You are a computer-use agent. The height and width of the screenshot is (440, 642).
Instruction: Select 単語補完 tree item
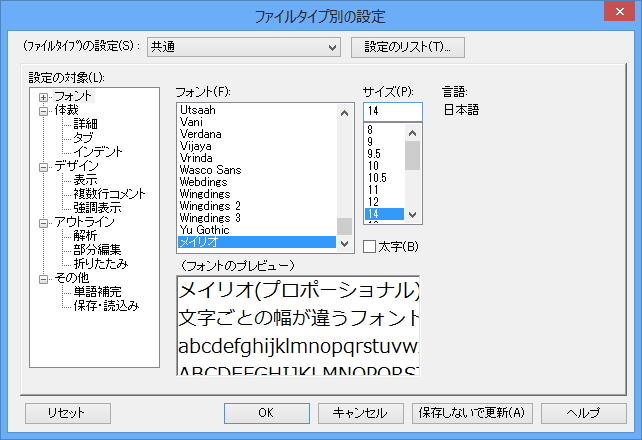click(97, 292)
